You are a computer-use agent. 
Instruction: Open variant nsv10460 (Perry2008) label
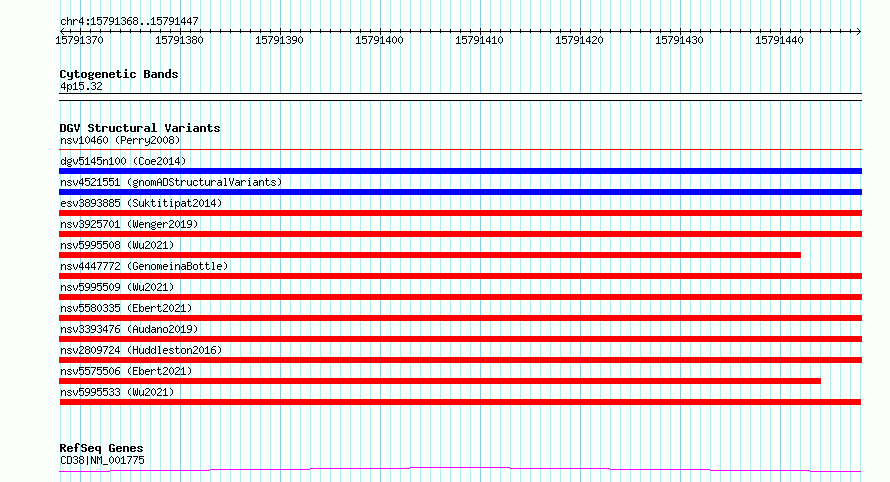coord(120,140)
